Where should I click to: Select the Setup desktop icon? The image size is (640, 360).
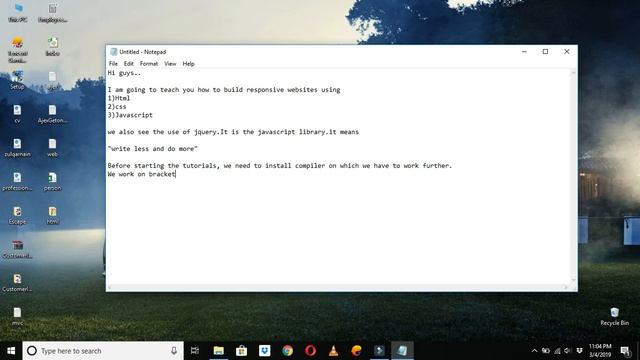pos(17,80)
